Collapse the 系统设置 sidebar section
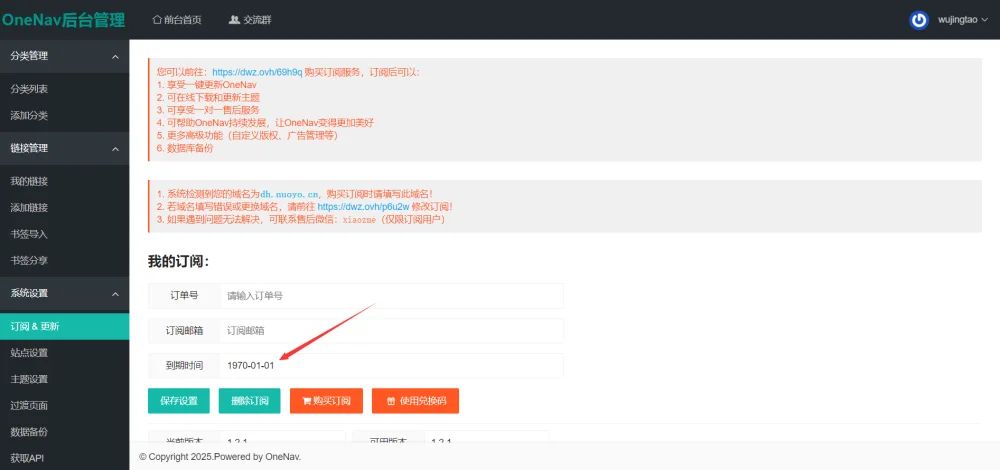This screenshot has width=1000, height=470. pyautogui.click(x=64, y=293)
